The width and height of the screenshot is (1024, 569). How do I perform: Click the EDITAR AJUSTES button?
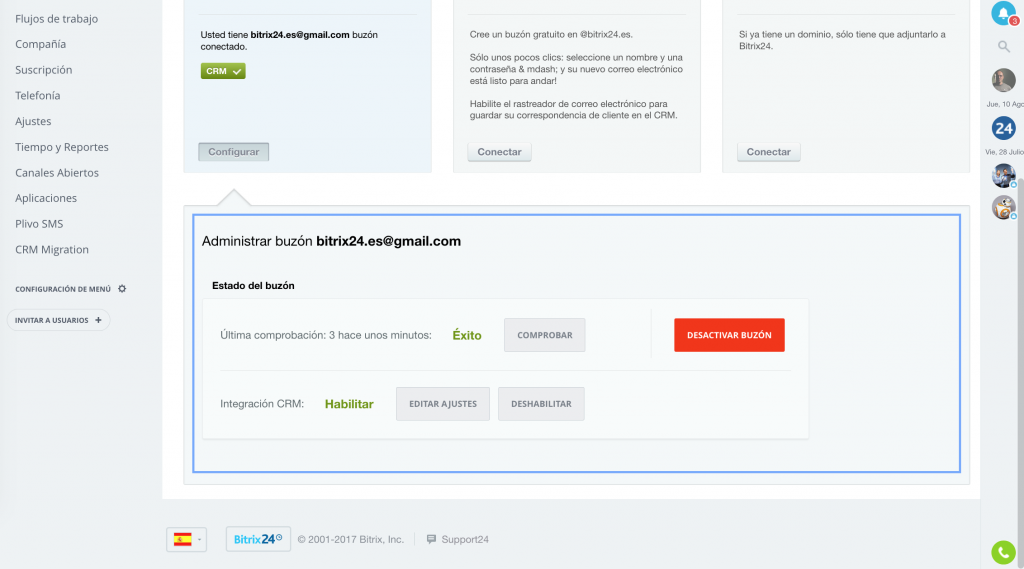(443, 404)
